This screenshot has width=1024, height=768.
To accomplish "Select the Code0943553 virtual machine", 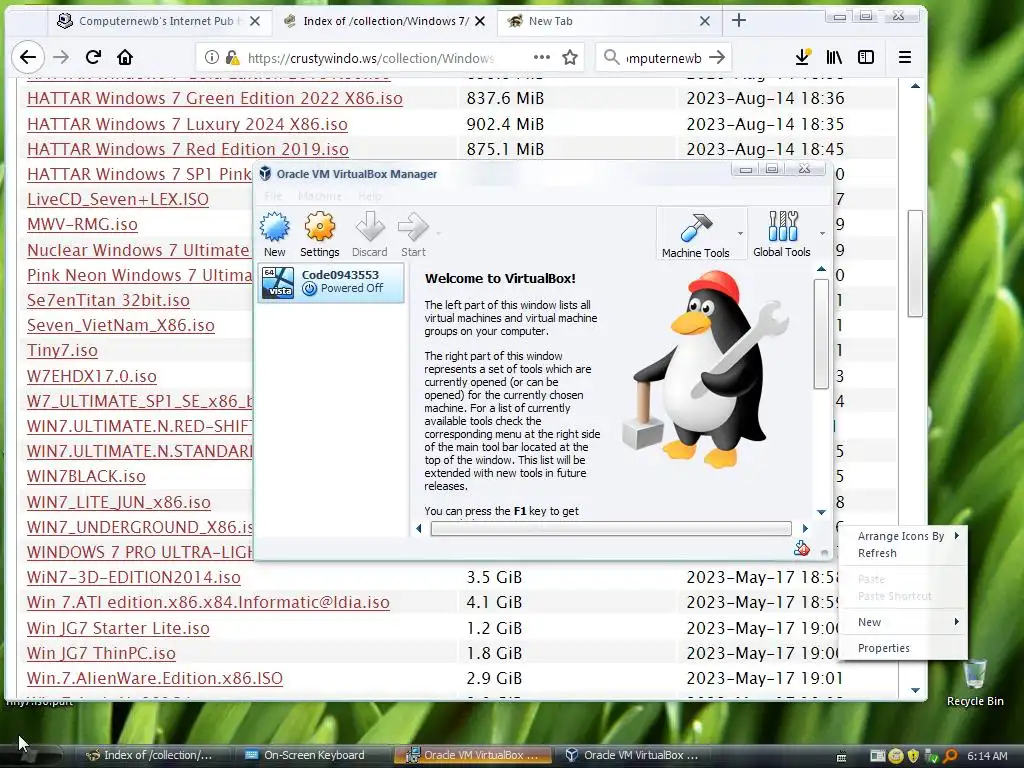I will tap(331, 283).
